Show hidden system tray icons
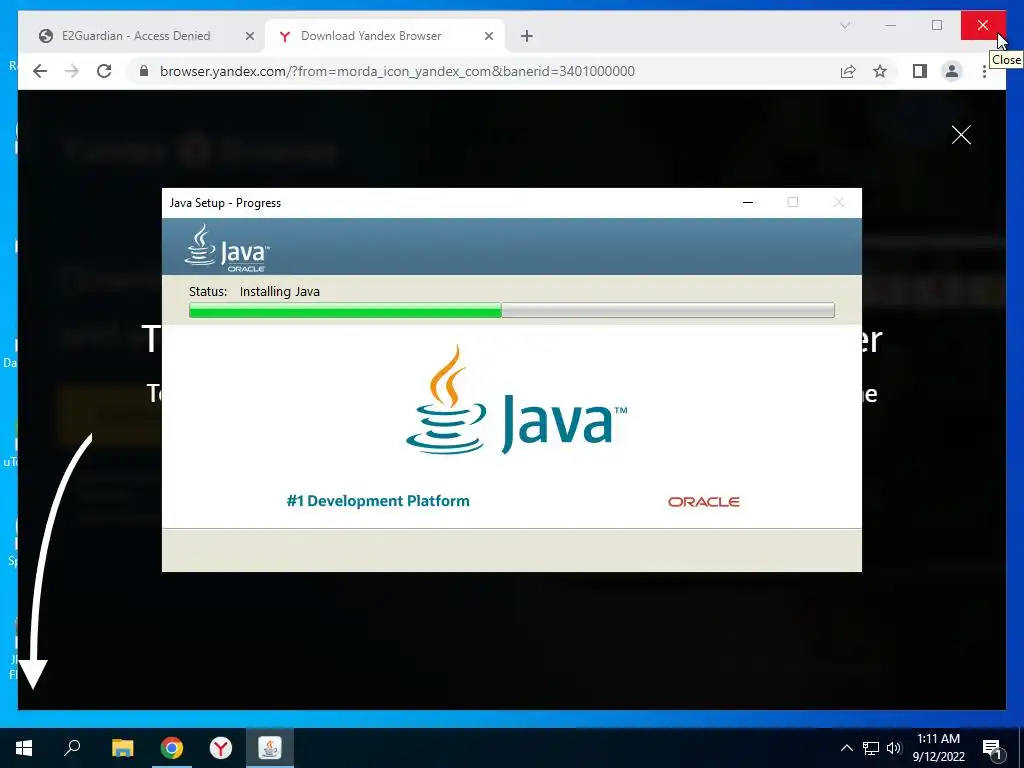Screen dimensions: 1024x768 [x=846, y=748]
